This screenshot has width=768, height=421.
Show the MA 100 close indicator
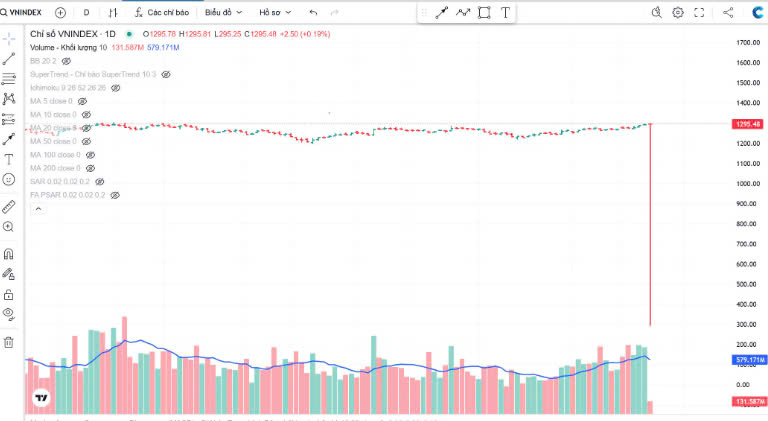tap(90, 155)
